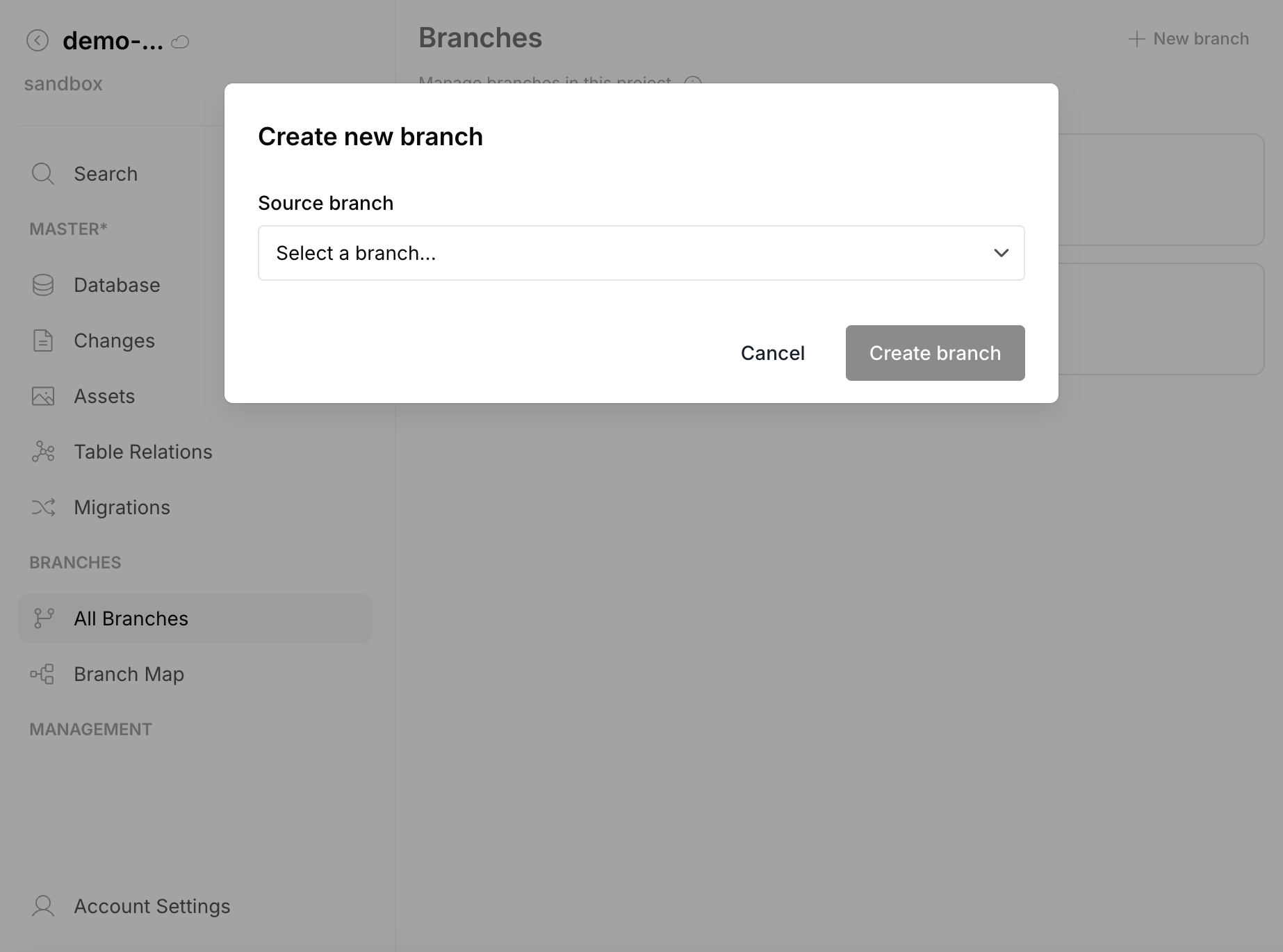The height and width of the screenshot is (952, 1283).
Task: Click the cloud icon next to project name
Action: (181, 42)
